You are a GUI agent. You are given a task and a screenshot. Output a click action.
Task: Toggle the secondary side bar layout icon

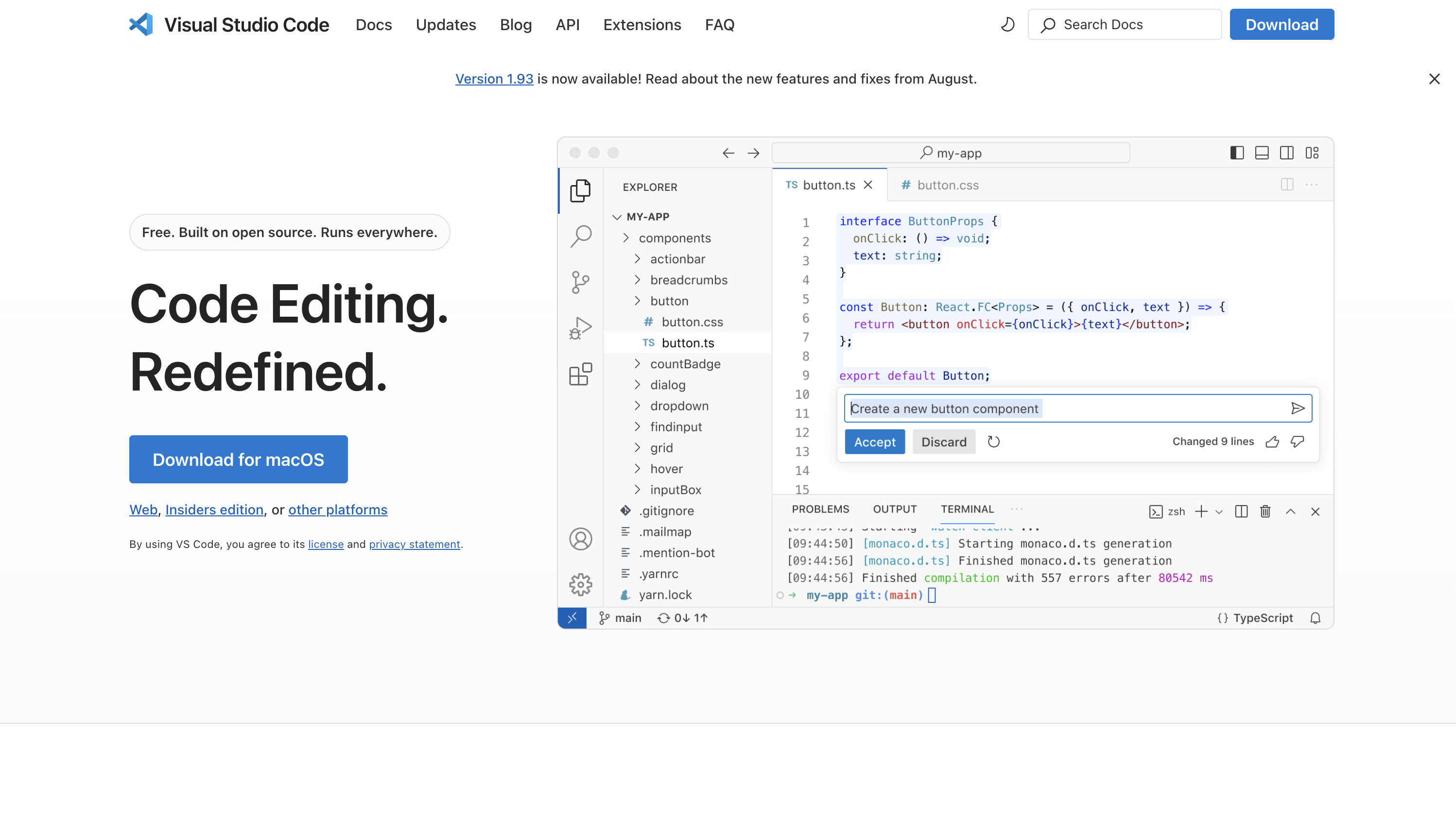(x=1286, y=153)
